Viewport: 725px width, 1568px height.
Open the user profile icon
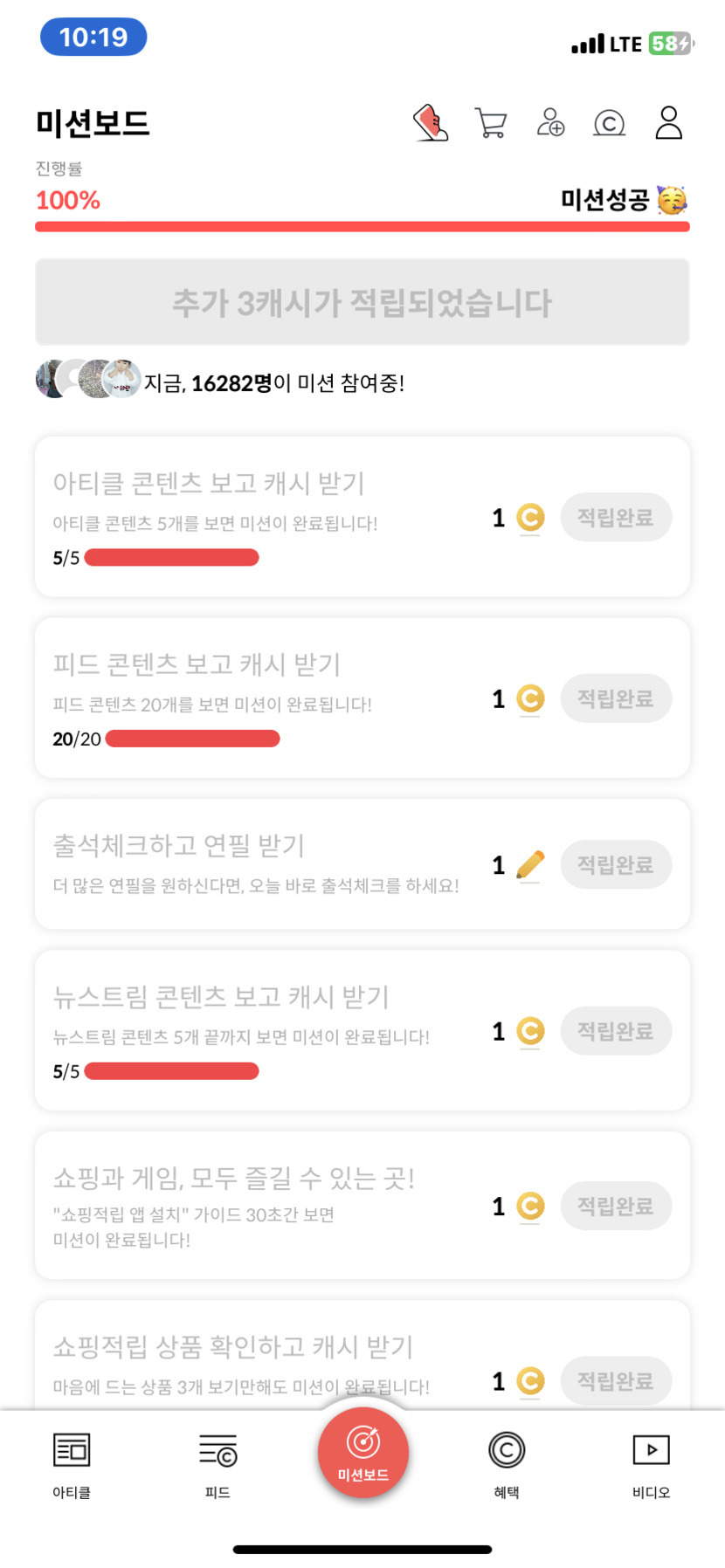(668, 123)
